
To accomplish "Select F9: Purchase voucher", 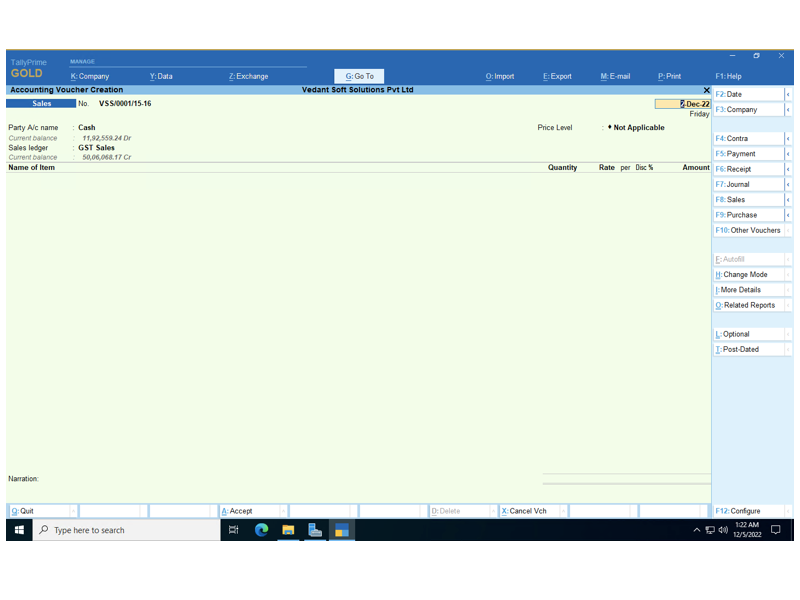I will [x=748, y=215].
